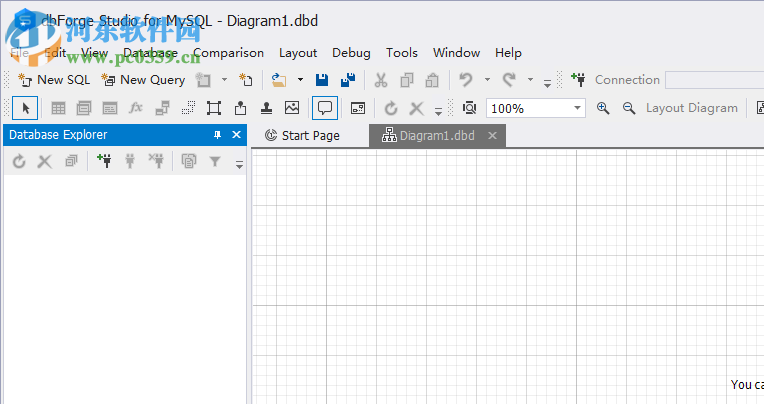Select the New Note tool
Image resolution: width=764 pixels, height=404 pixels.
coord(240,108)
